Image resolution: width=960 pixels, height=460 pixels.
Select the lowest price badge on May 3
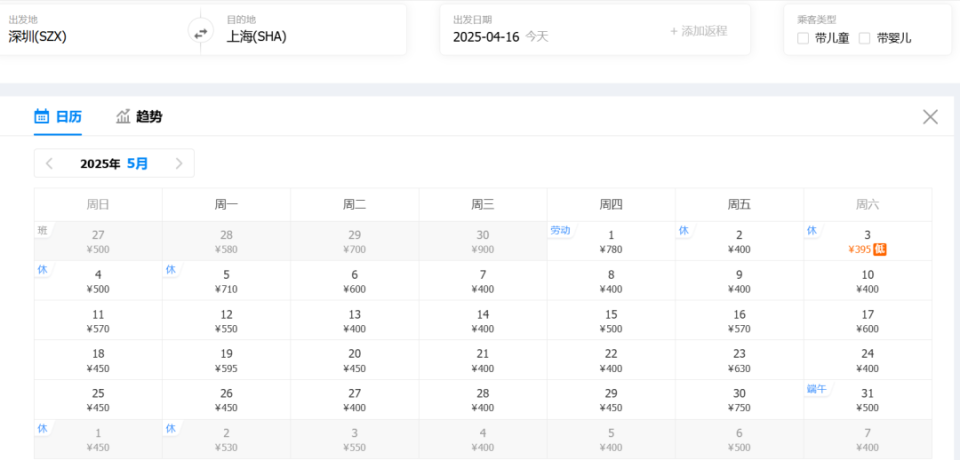point(880,249)
